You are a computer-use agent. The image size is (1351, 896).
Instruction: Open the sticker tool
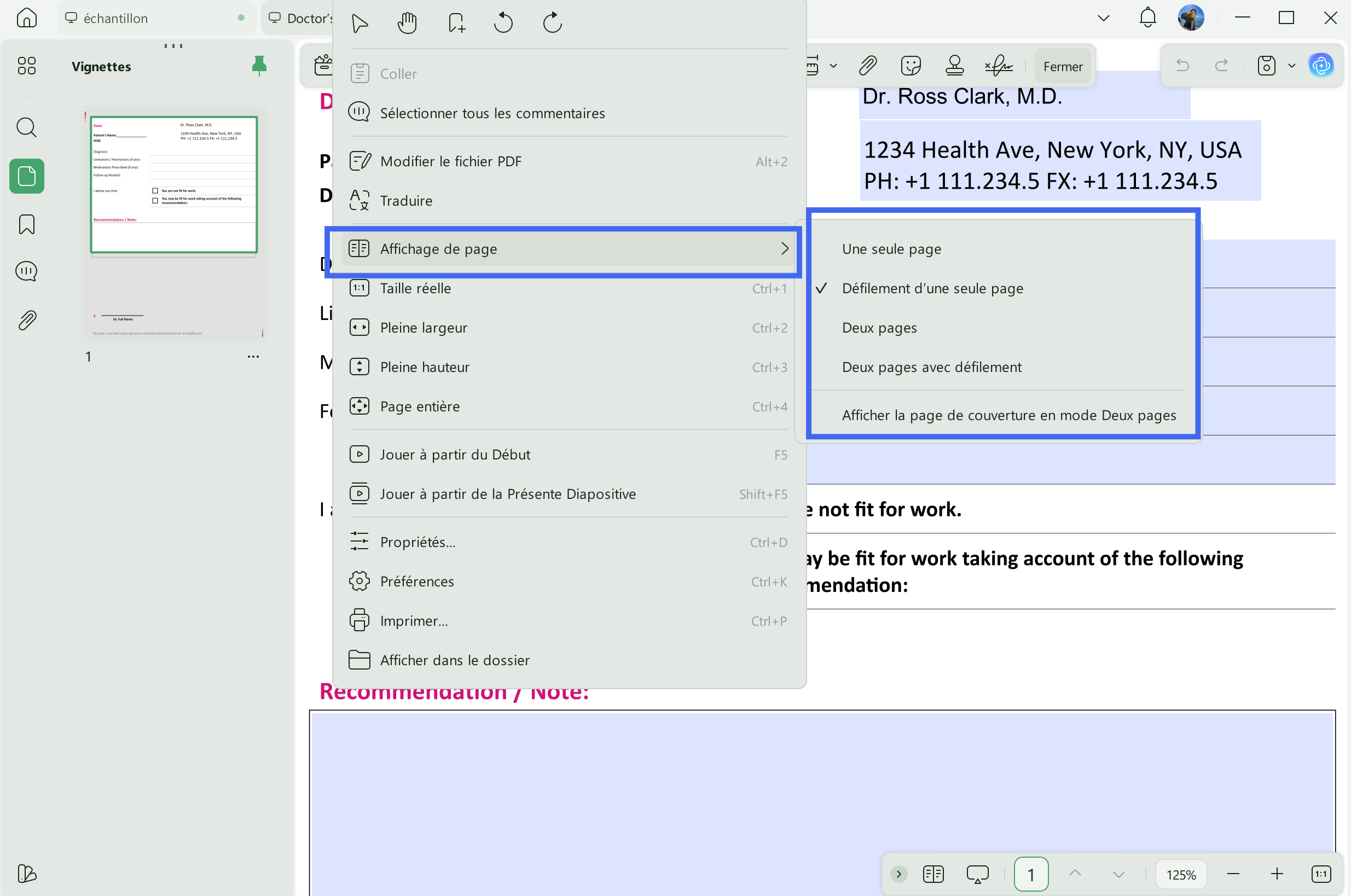coord(911,66)
